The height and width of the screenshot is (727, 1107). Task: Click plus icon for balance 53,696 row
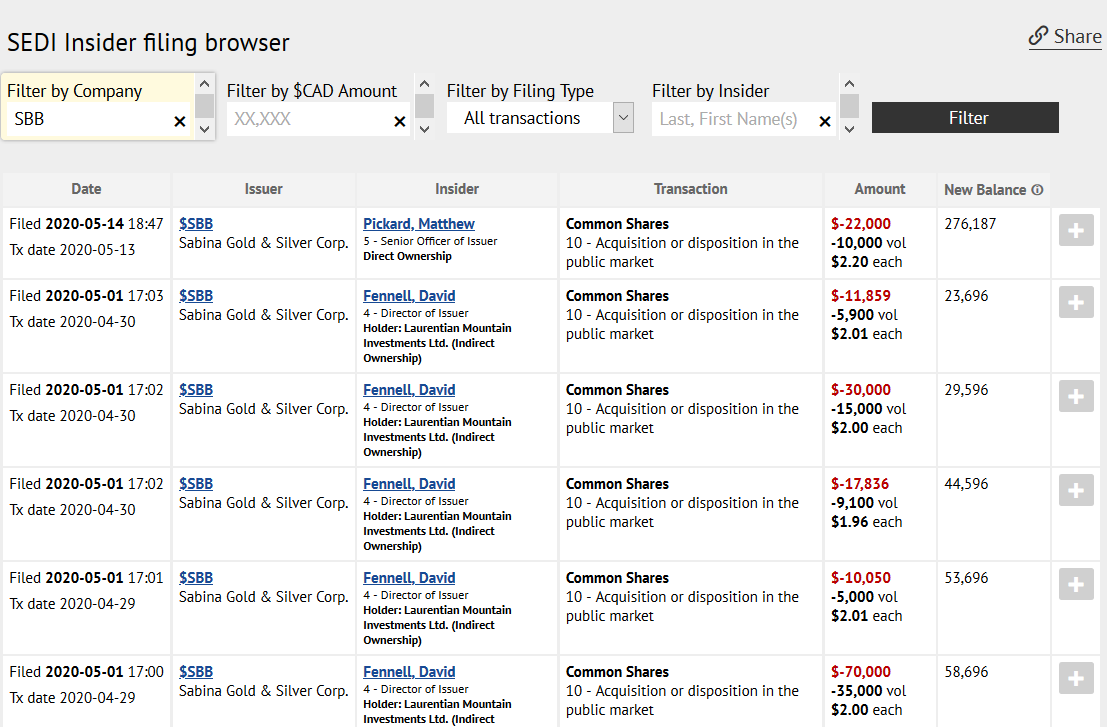pos(1076,585)
